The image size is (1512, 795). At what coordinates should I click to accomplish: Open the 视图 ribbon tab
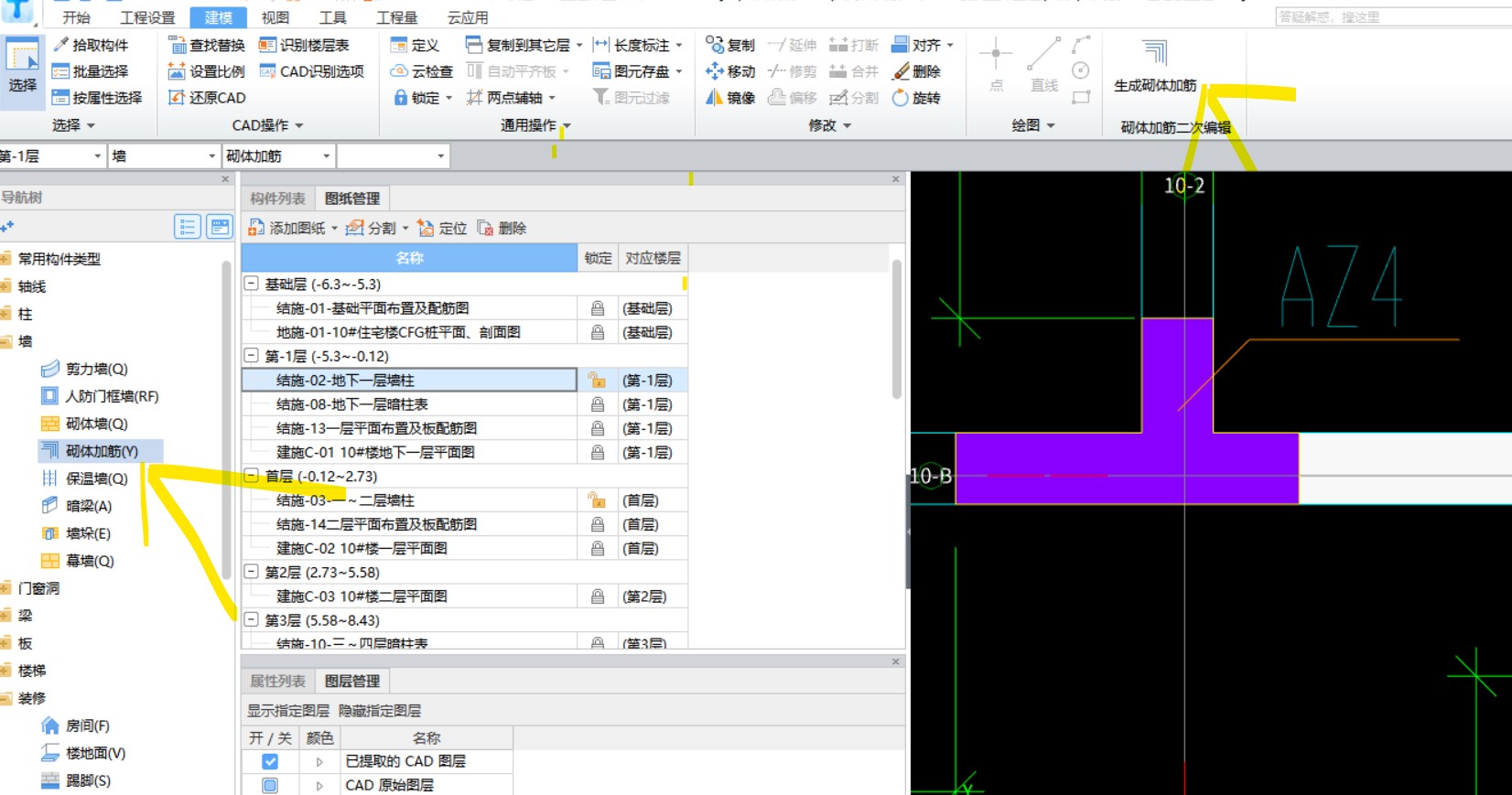tap(275, 17)
